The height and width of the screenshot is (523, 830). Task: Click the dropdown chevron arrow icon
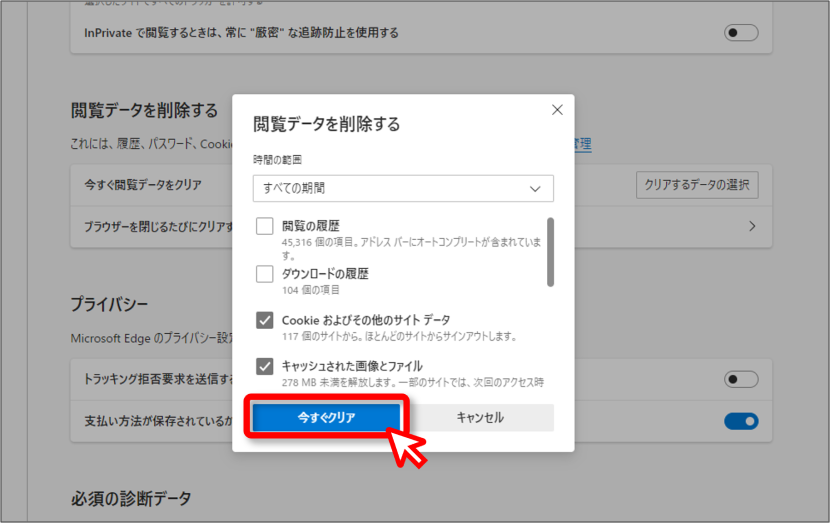point(535,189)
